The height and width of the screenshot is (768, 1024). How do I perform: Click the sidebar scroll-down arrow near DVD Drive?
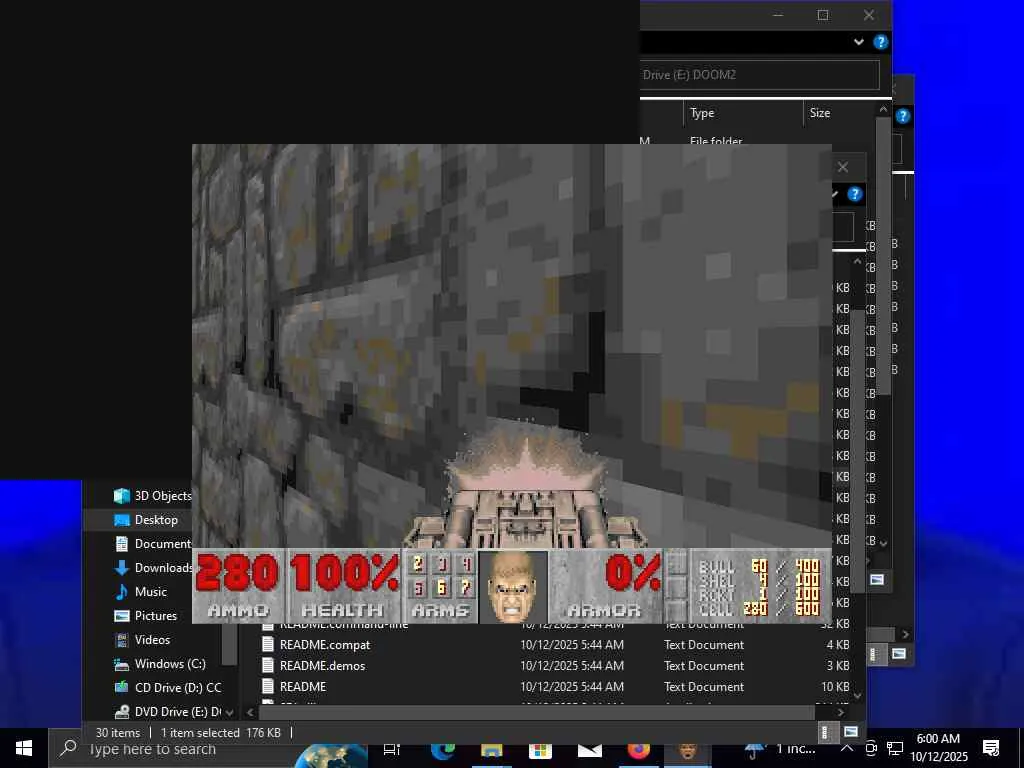pos(230,712)
